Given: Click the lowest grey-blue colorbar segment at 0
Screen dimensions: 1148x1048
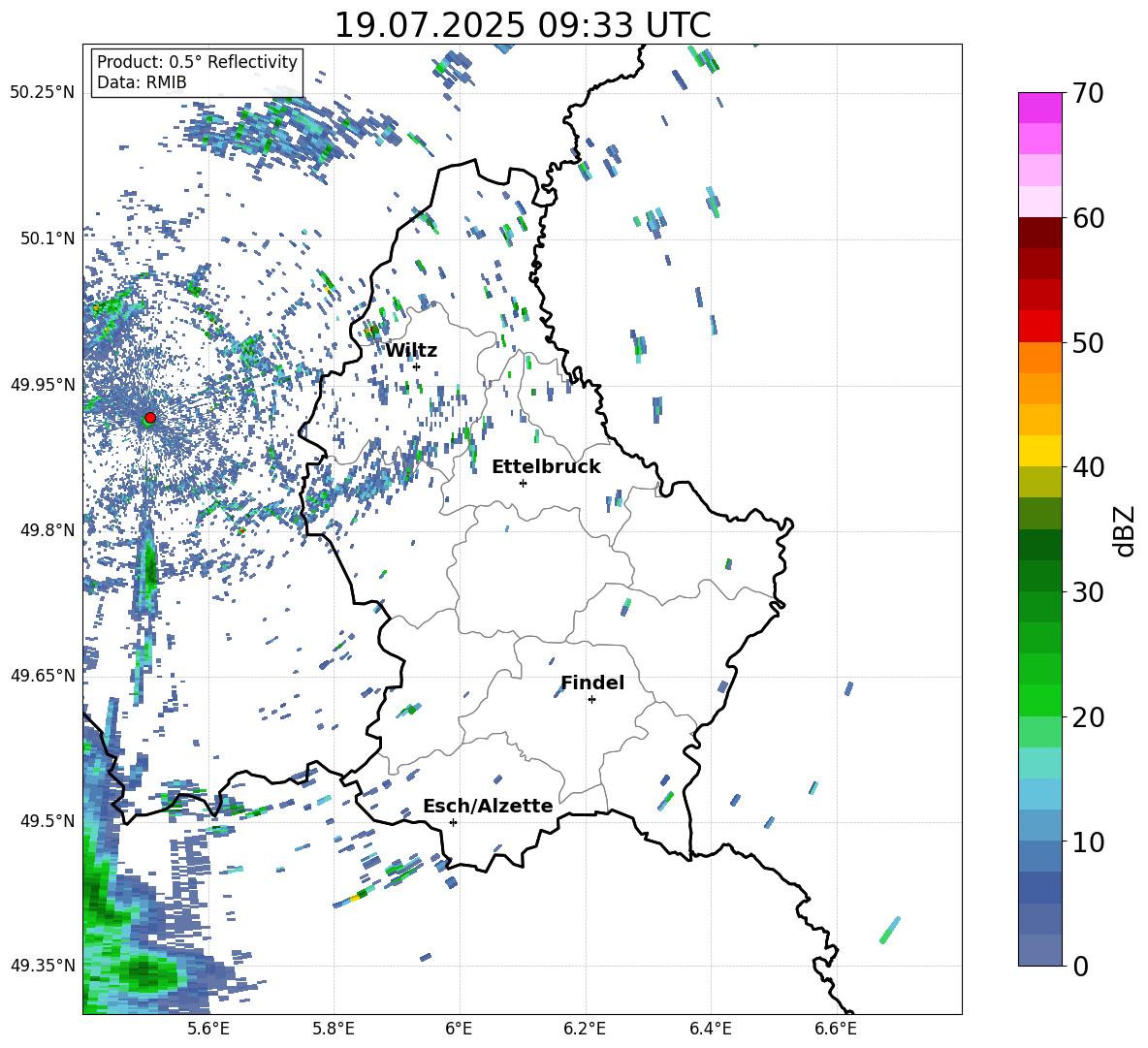Looking at the screenshot, I should (x=1039, y=950).
